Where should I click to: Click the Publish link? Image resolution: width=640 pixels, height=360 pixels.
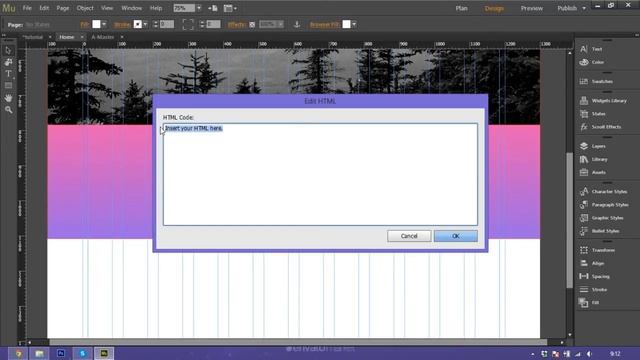[567, 8]
